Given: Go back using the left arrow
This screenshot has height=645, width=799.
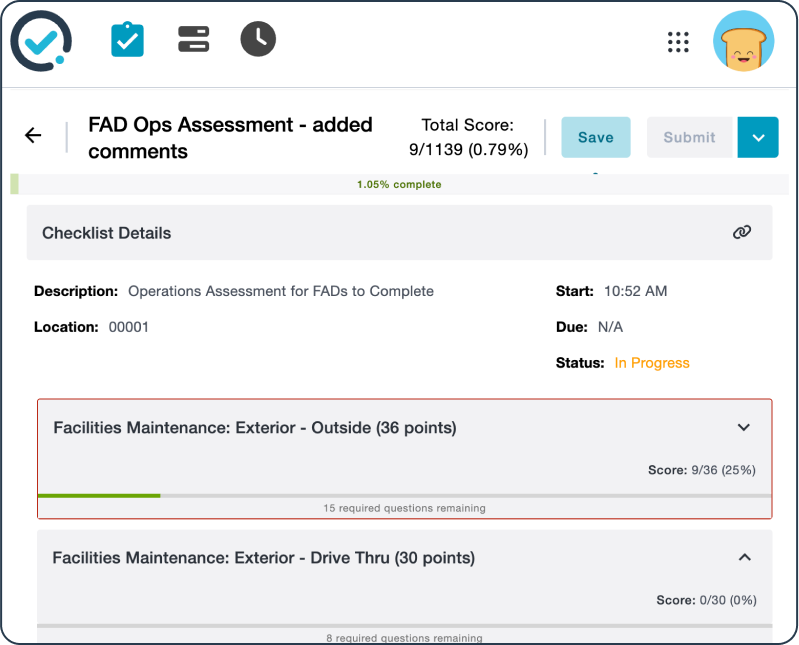Looking at the screenshot, I should (33, 136).
